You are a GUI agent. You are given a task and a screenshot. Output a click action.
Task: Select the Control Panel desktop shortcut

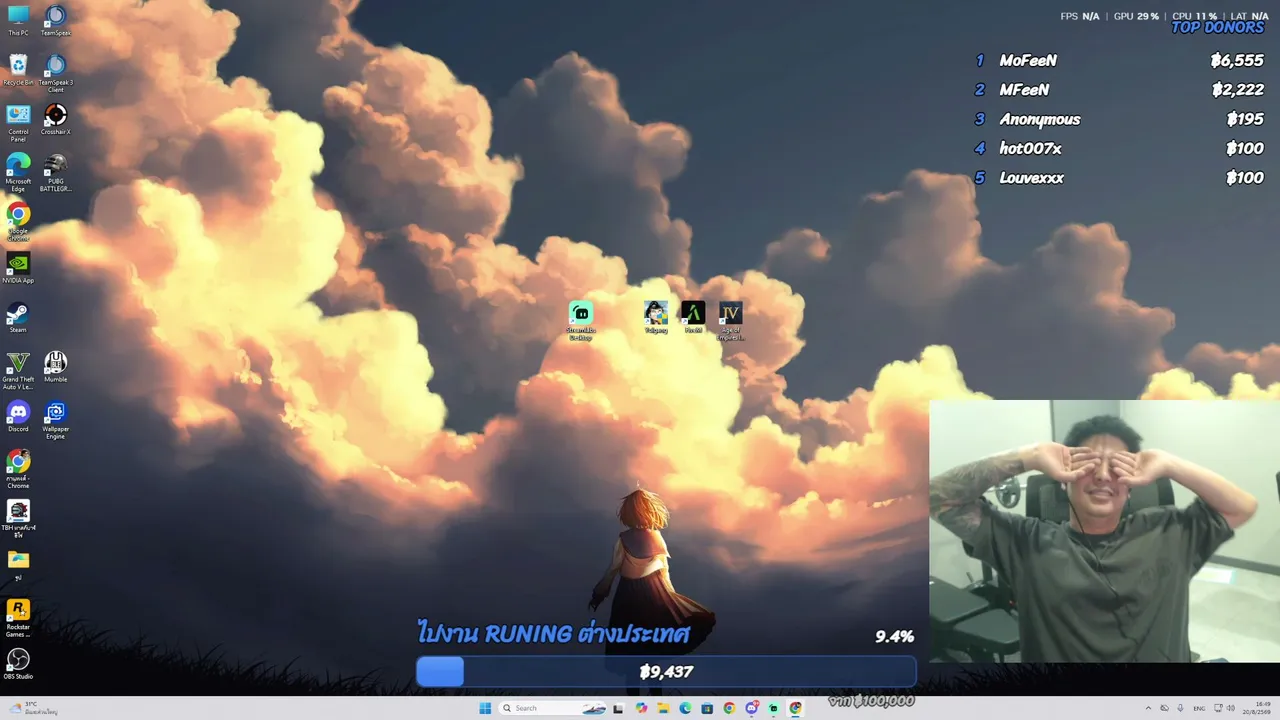18,122
